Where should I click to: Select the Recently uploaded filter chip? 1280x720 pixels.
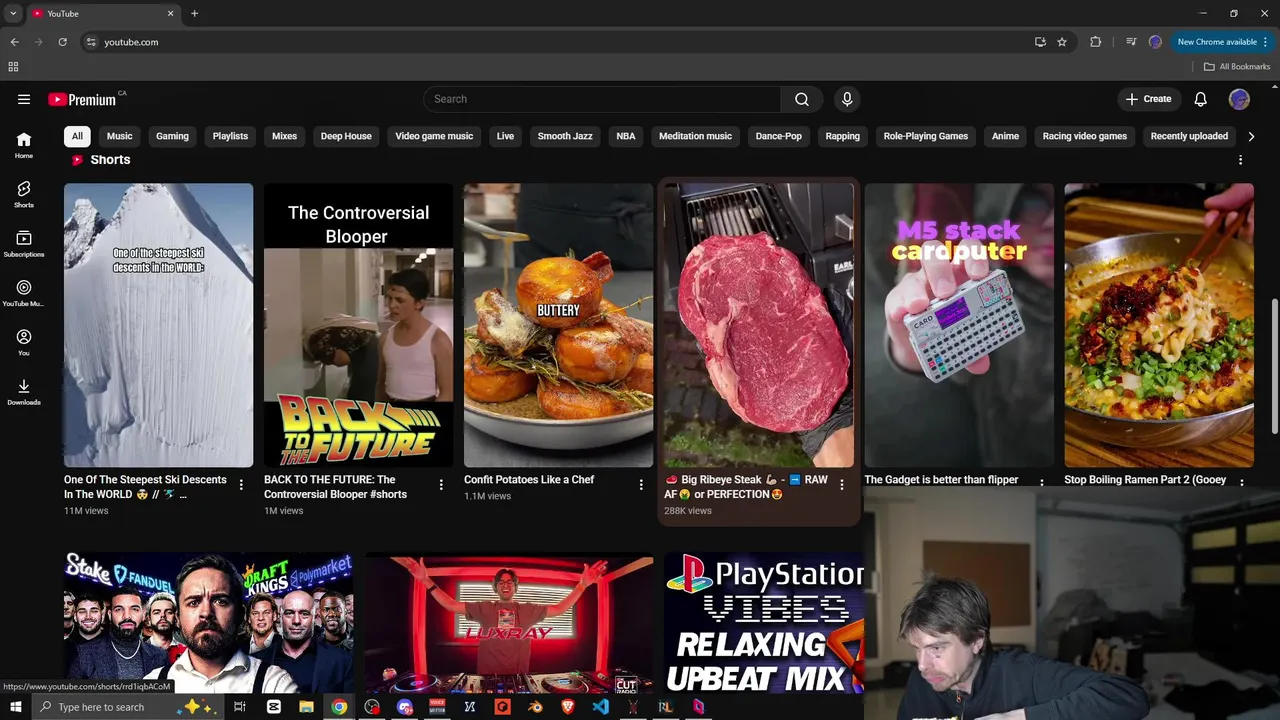pos(1189,136)
